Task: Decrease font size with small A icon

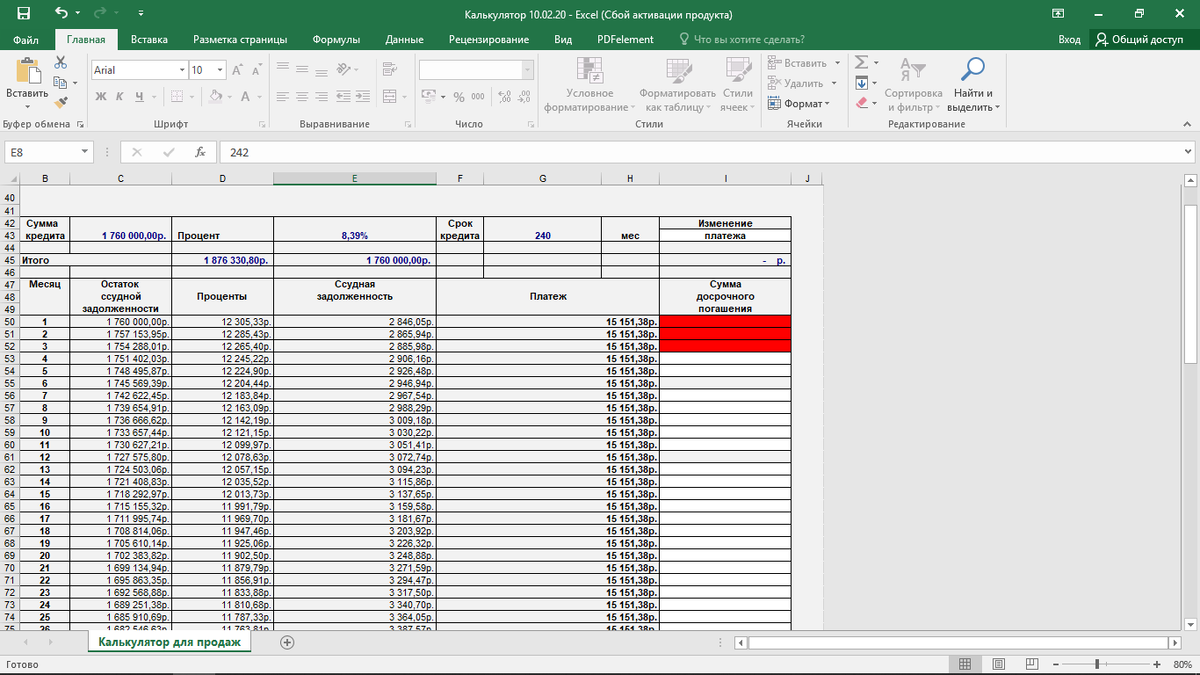Action: point(257,70)
